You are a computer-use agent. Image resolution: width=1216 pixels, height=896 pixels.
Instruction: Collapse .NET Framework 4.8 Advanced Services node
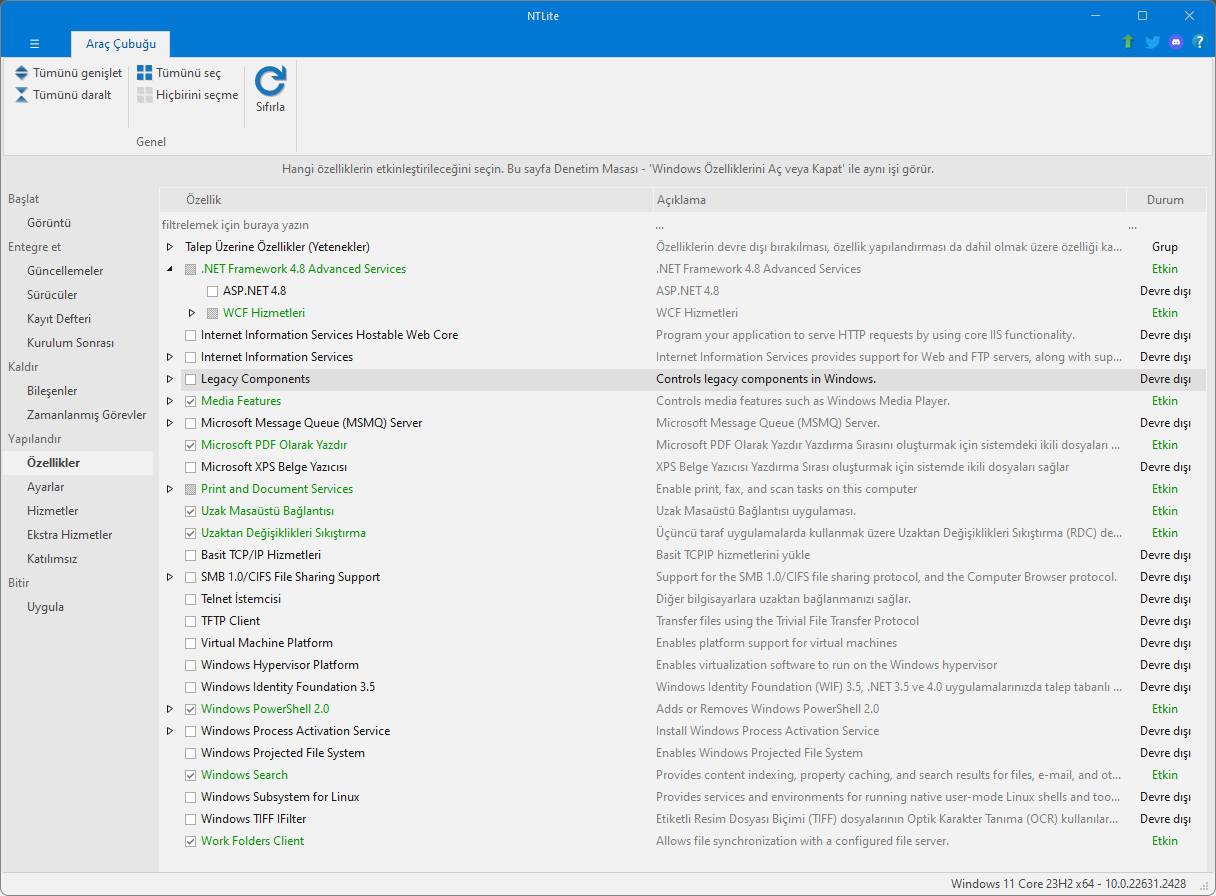[x=170, y=269]
